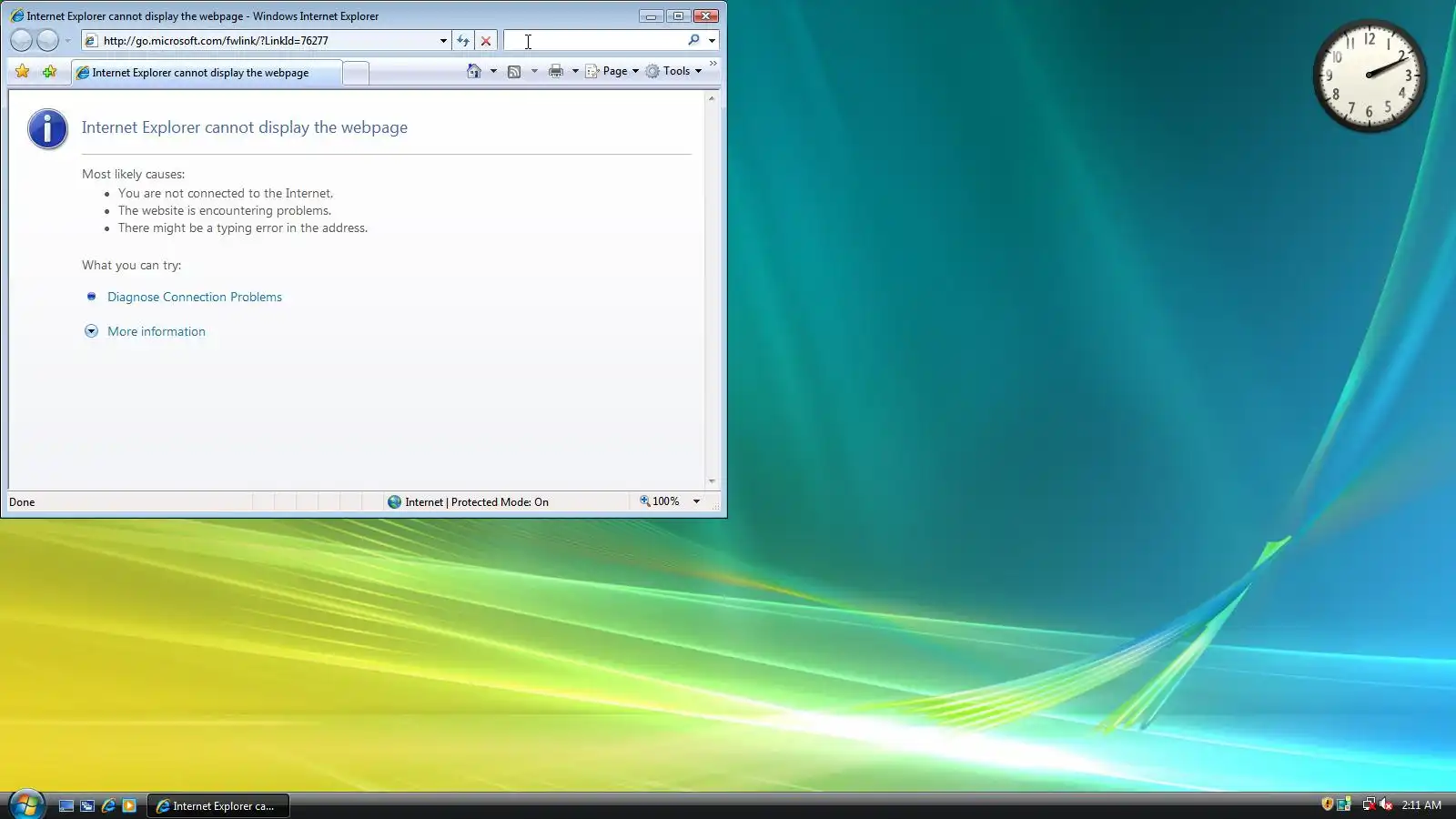Image resolution: width=1456 pixels, height=819 pixels.
Task: Click the 100% zoom level button
Action: (x=660, y=501)
